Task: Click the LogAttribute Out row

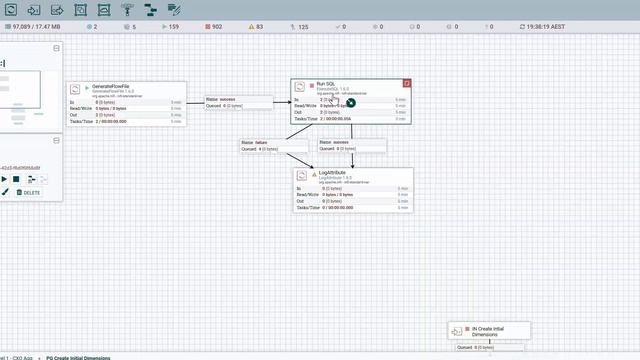Action: click(x=353, y=201)
